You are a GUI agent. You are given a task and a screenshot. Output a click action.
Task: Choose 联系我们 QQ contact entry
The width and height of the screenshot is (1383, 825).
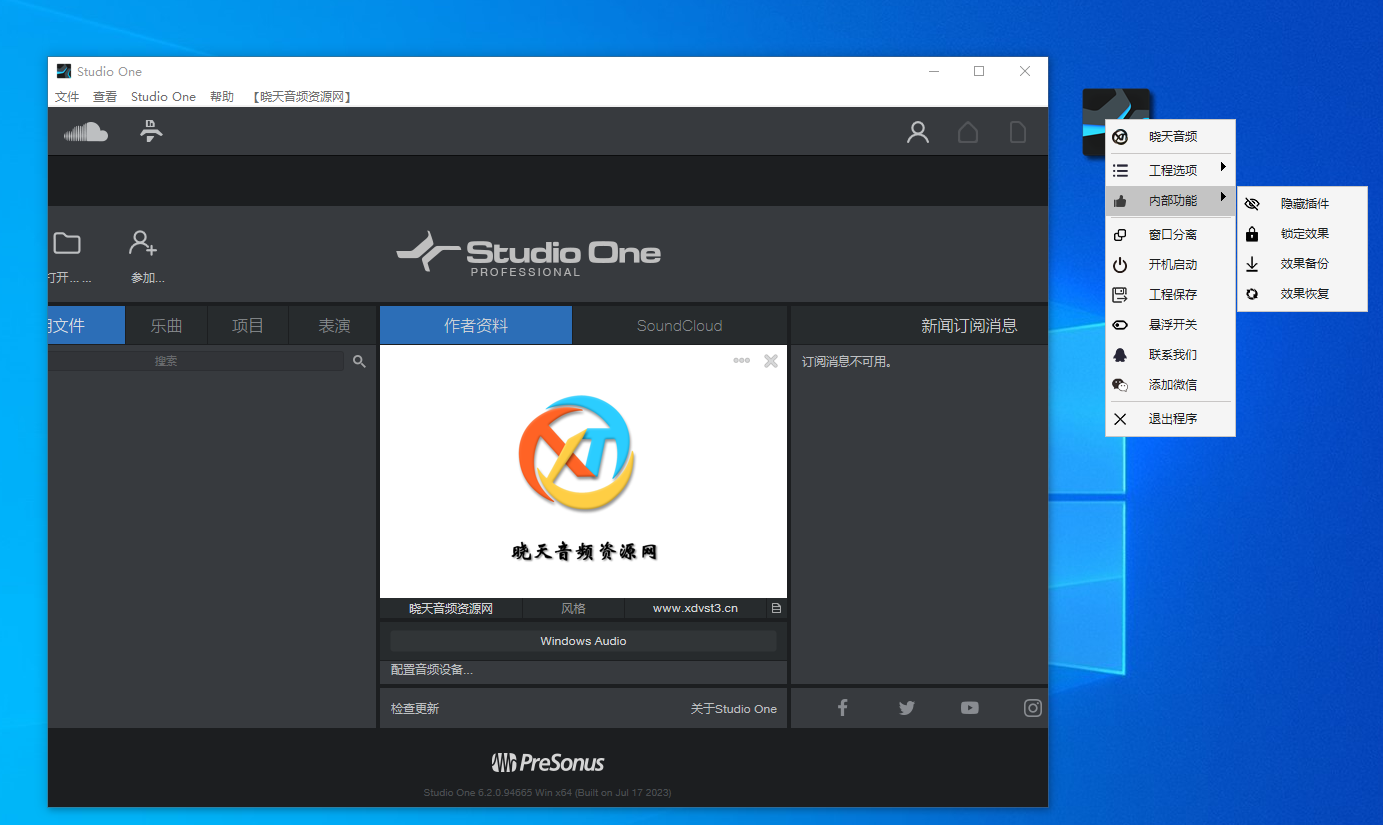coord(1170,355)
